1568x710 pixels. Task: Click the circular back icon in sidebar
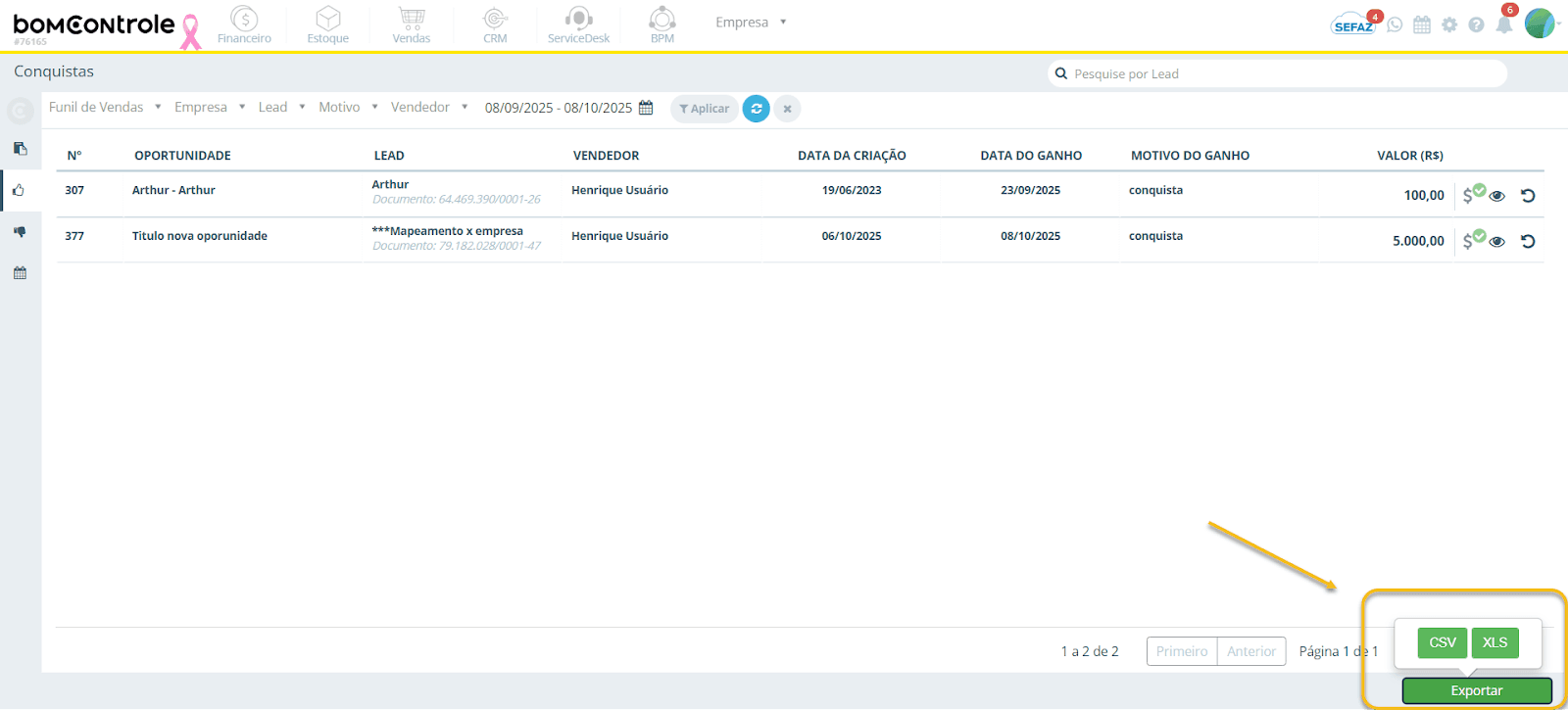[x=20, y=111]
